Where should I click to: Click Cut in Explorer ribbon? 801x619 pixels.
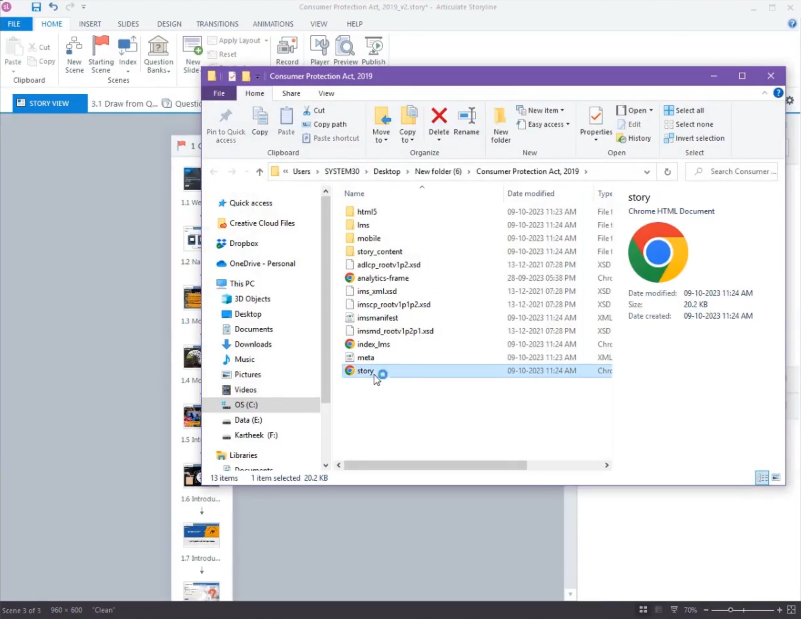pyautogui.click(x=314, y=110)
